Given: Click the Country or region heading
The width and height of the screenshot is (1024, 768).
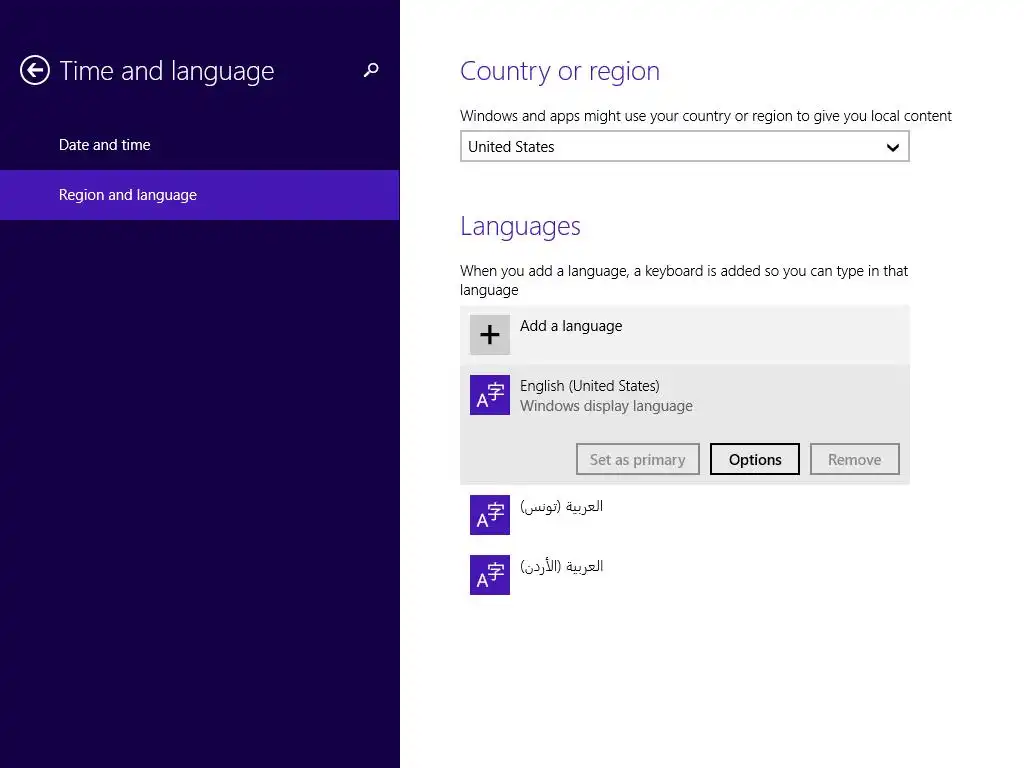Looking at the screenshot, I should [560, 71].
